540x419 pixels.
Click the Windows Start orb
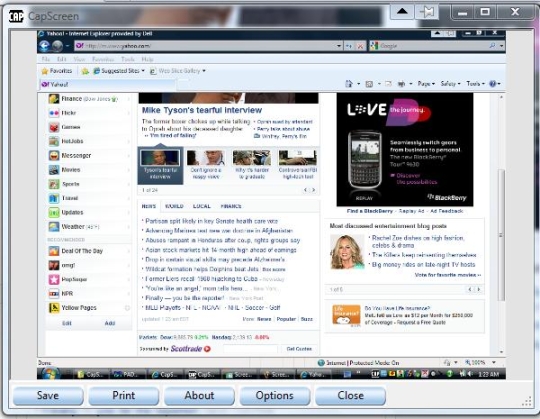(50, 374)
